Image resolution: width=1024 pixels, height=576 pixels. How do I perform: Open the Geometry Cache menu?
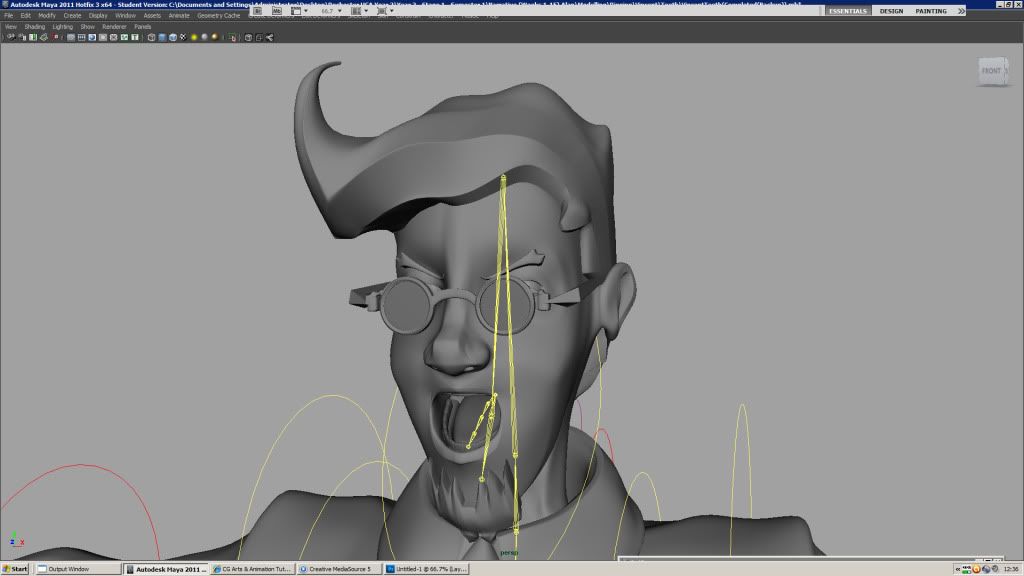point(219,16)
